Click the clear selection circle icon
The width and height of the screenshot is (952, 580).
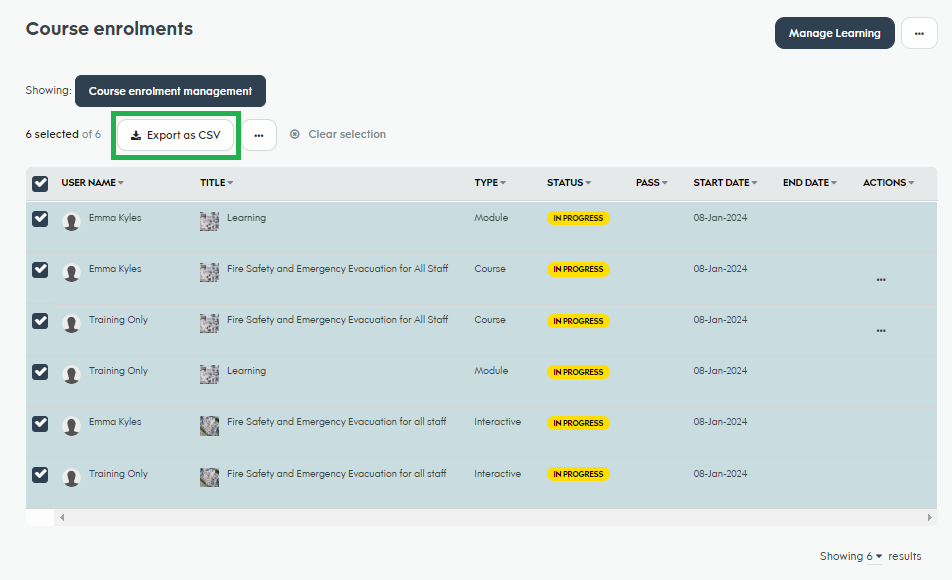[x=294, y=134]
